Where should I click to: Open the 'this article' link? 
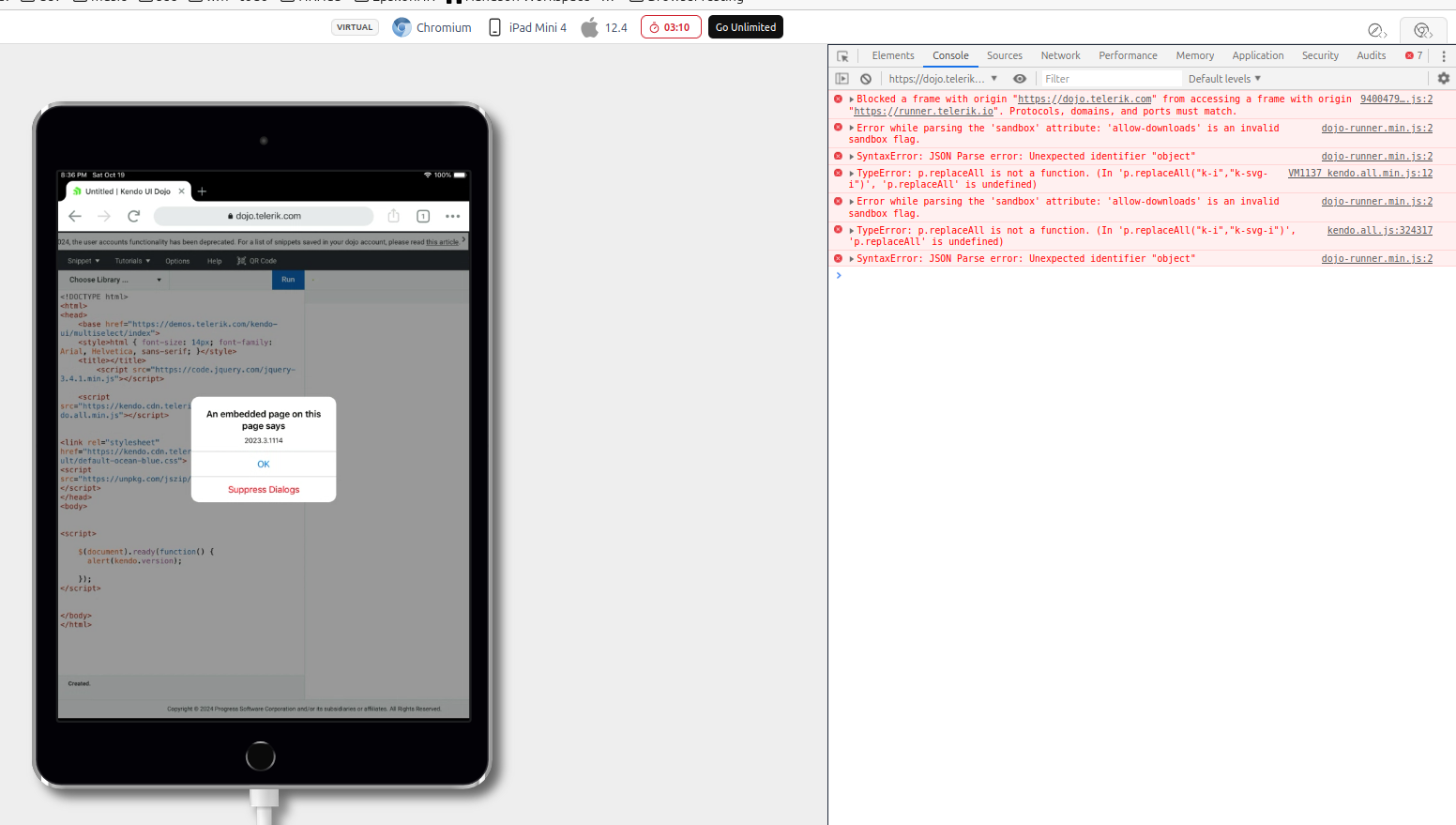coord(443,242)
